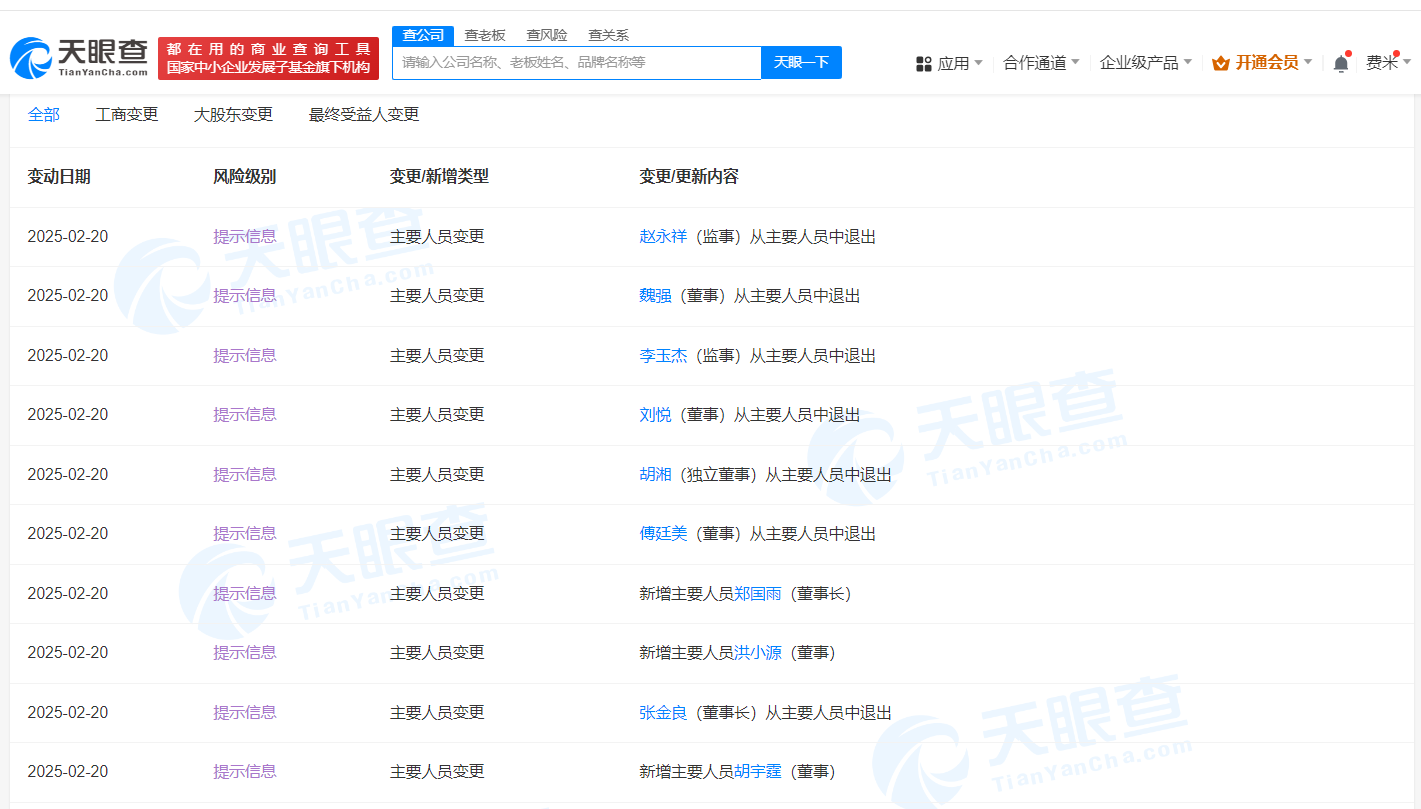Select the 全部 filter tab
The image size is (1421, 809).
[44, 114]
